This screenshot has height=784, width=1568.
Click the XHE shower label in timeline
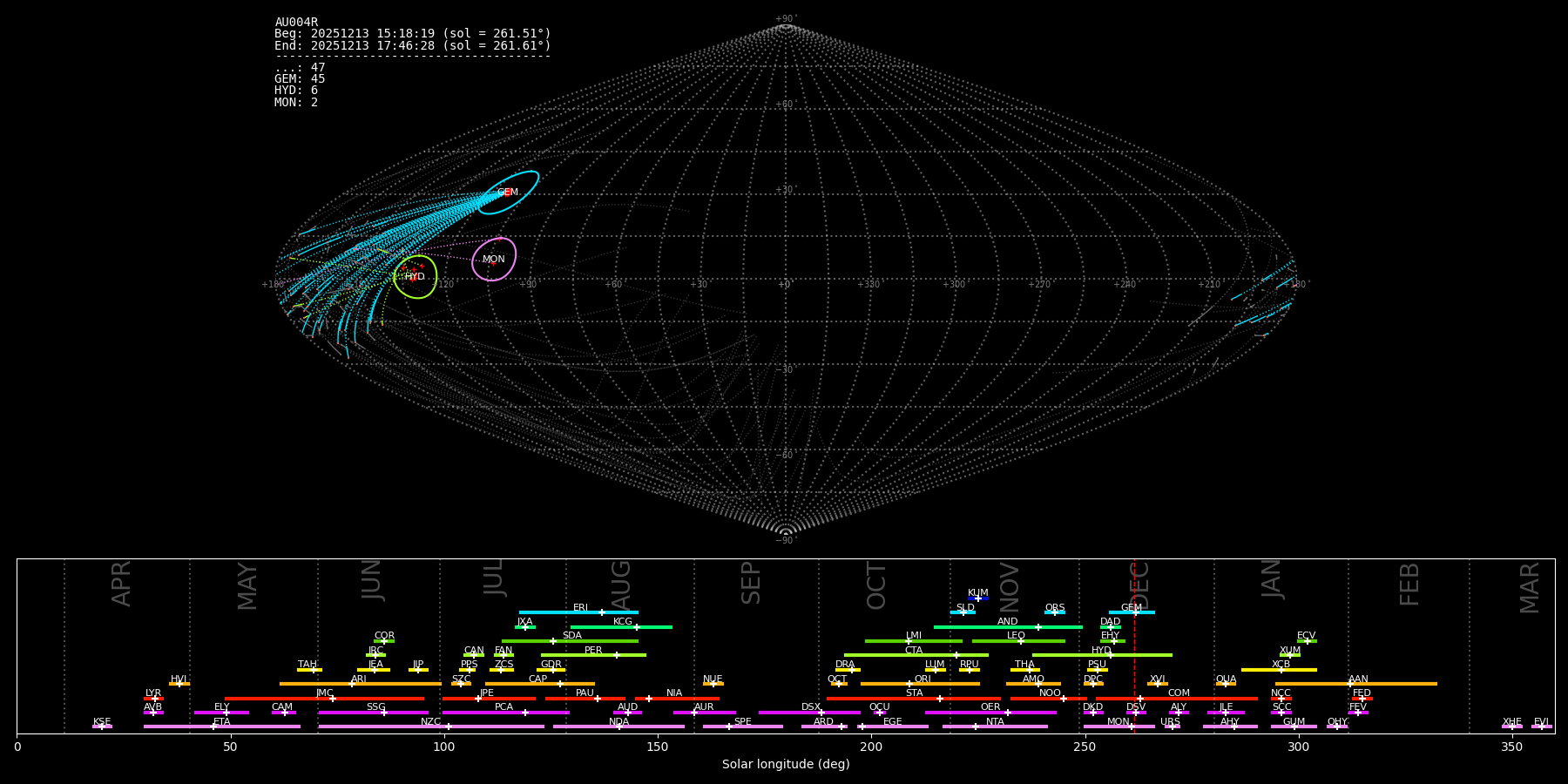[x=1511, y=722]
